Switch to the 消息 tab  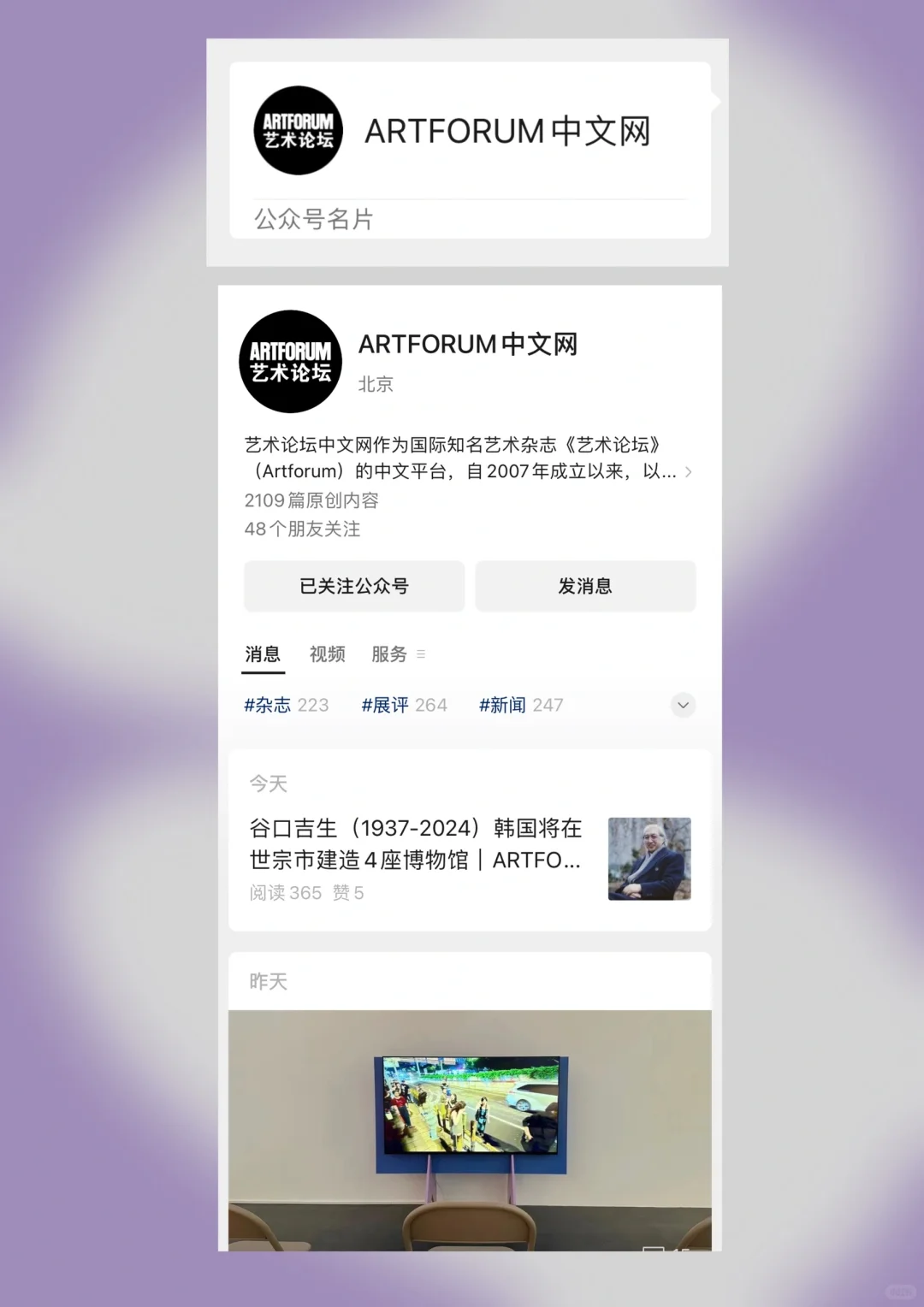[x=263, y=654]
